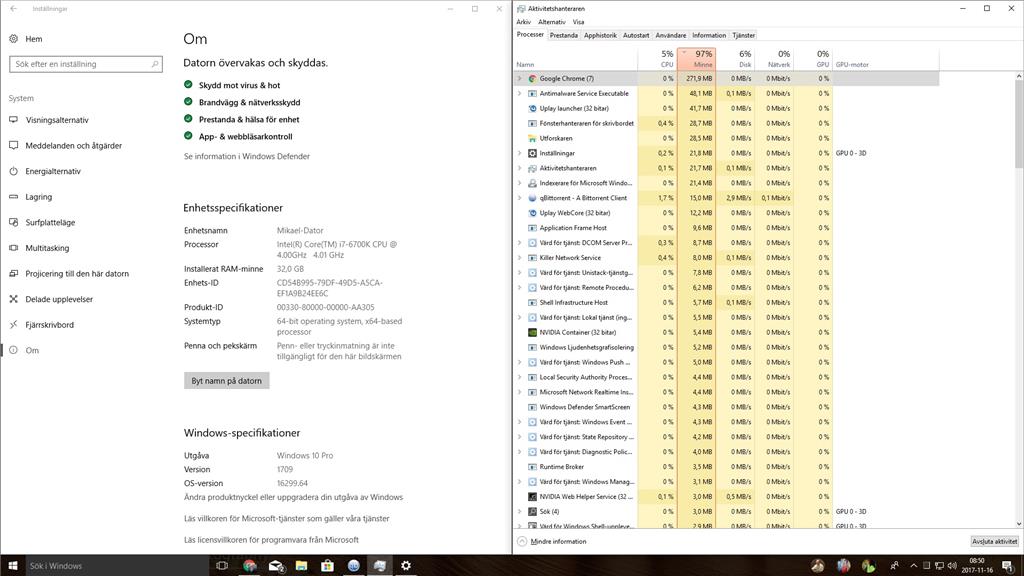Click the "Sök i Windows" taskbar search box

click(x=116, y=566)
